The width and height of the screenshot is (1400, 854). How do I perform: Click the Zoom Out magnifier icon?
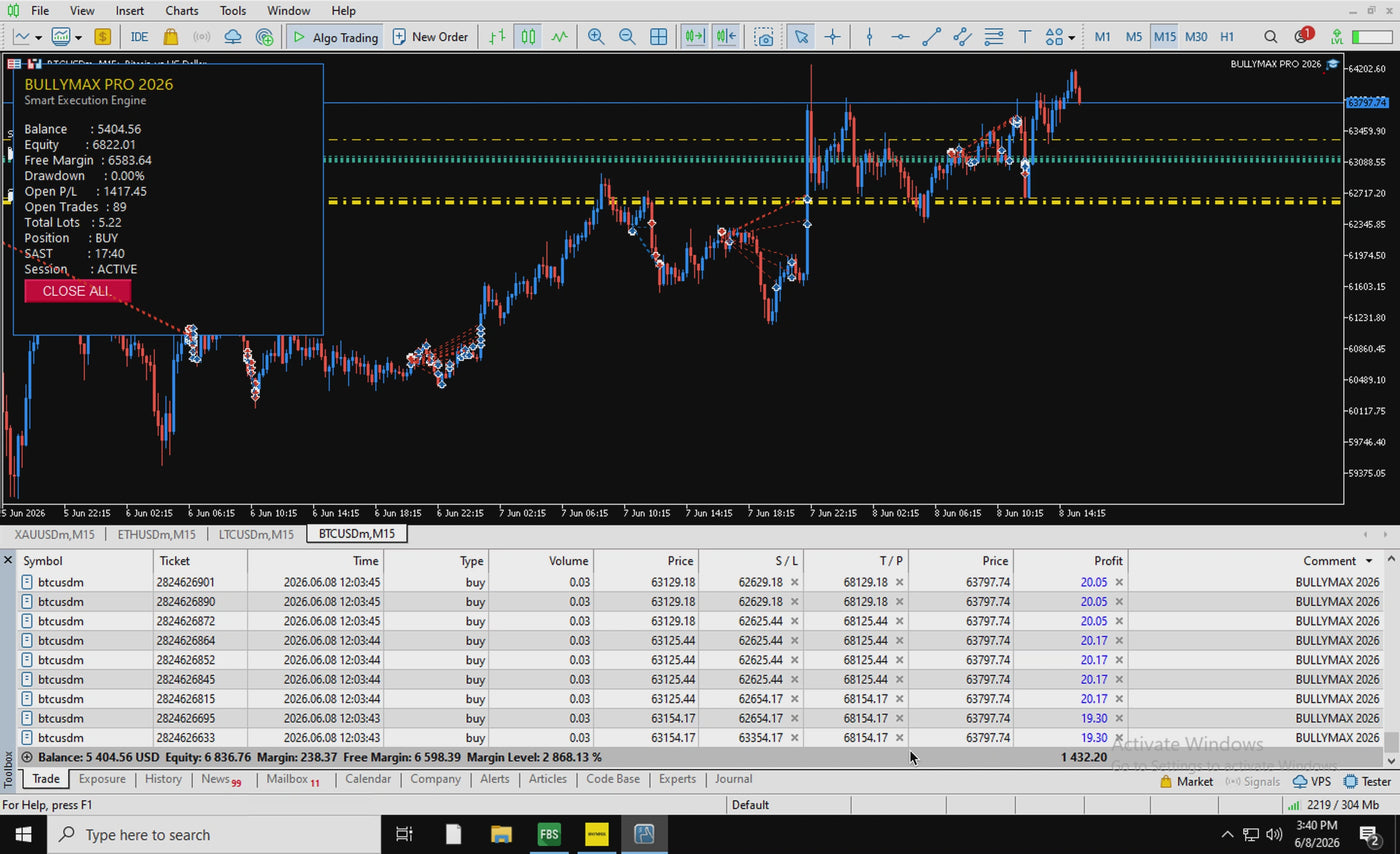tap(627, 37)
